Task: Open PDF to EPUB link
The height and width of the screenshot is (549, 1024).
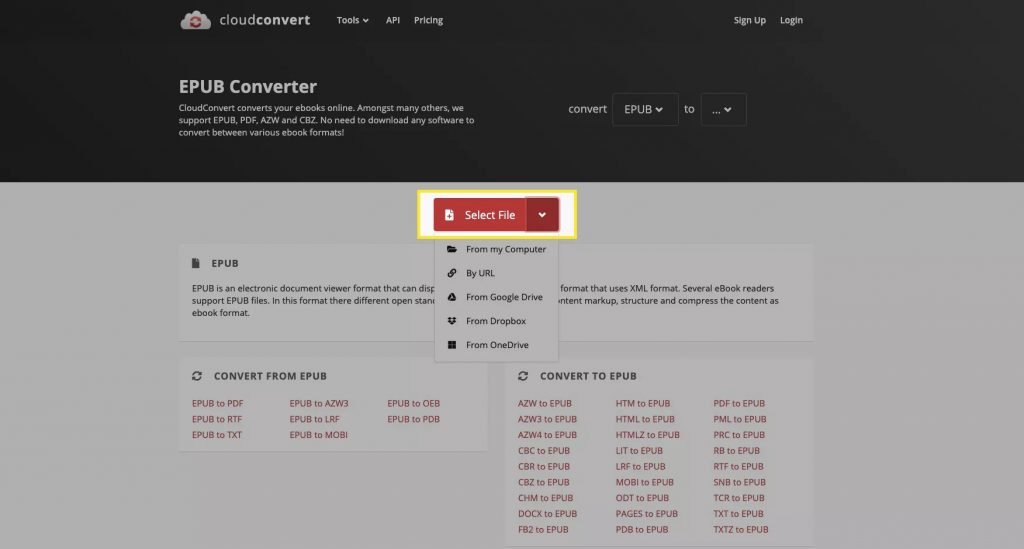Action: 739,403
